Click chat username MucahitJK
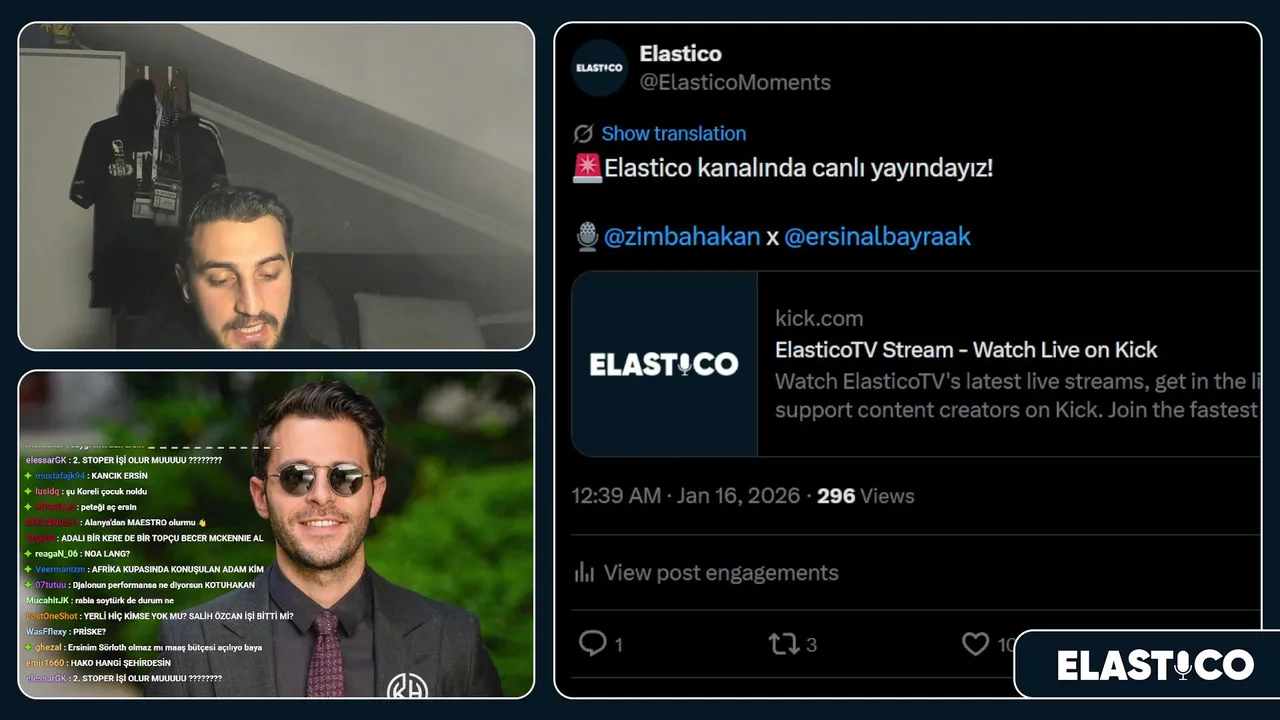 tap(47, 600)
